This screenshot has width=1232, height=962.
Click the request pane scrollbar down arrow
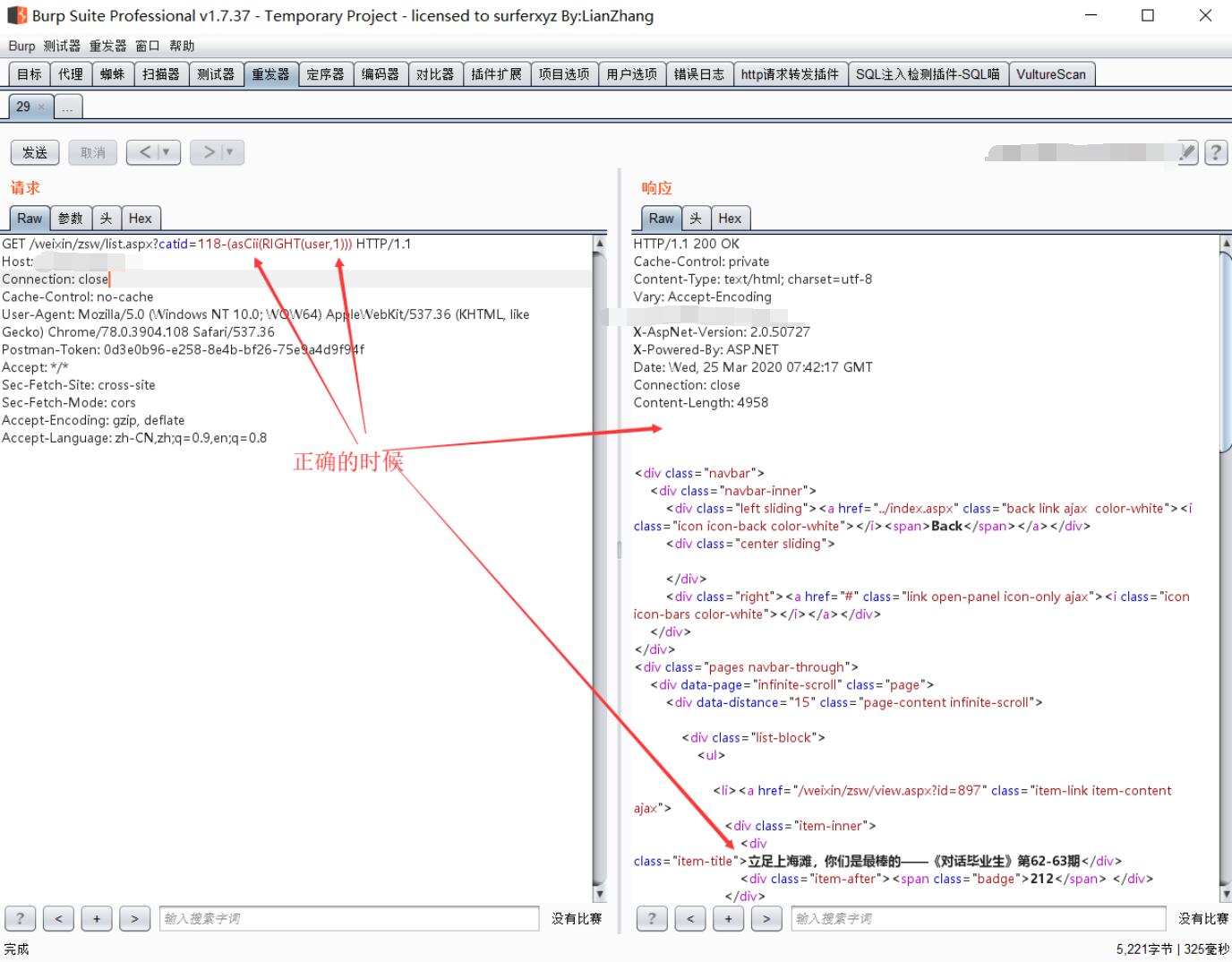click(x=599, y=894)
